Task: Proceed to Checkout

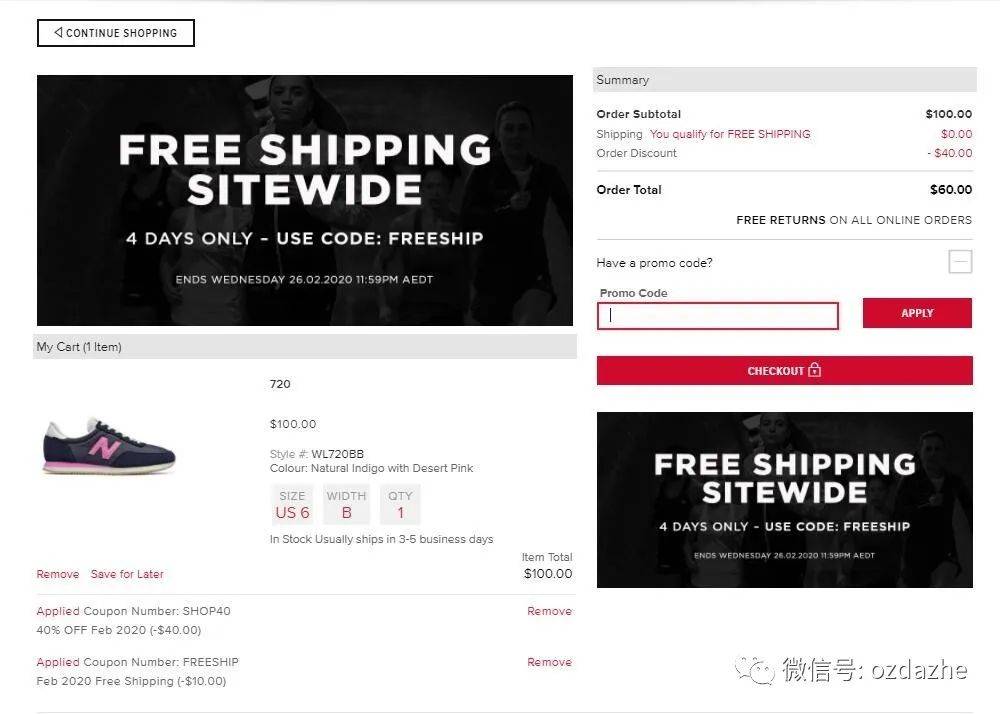Action: pos(784,370)
